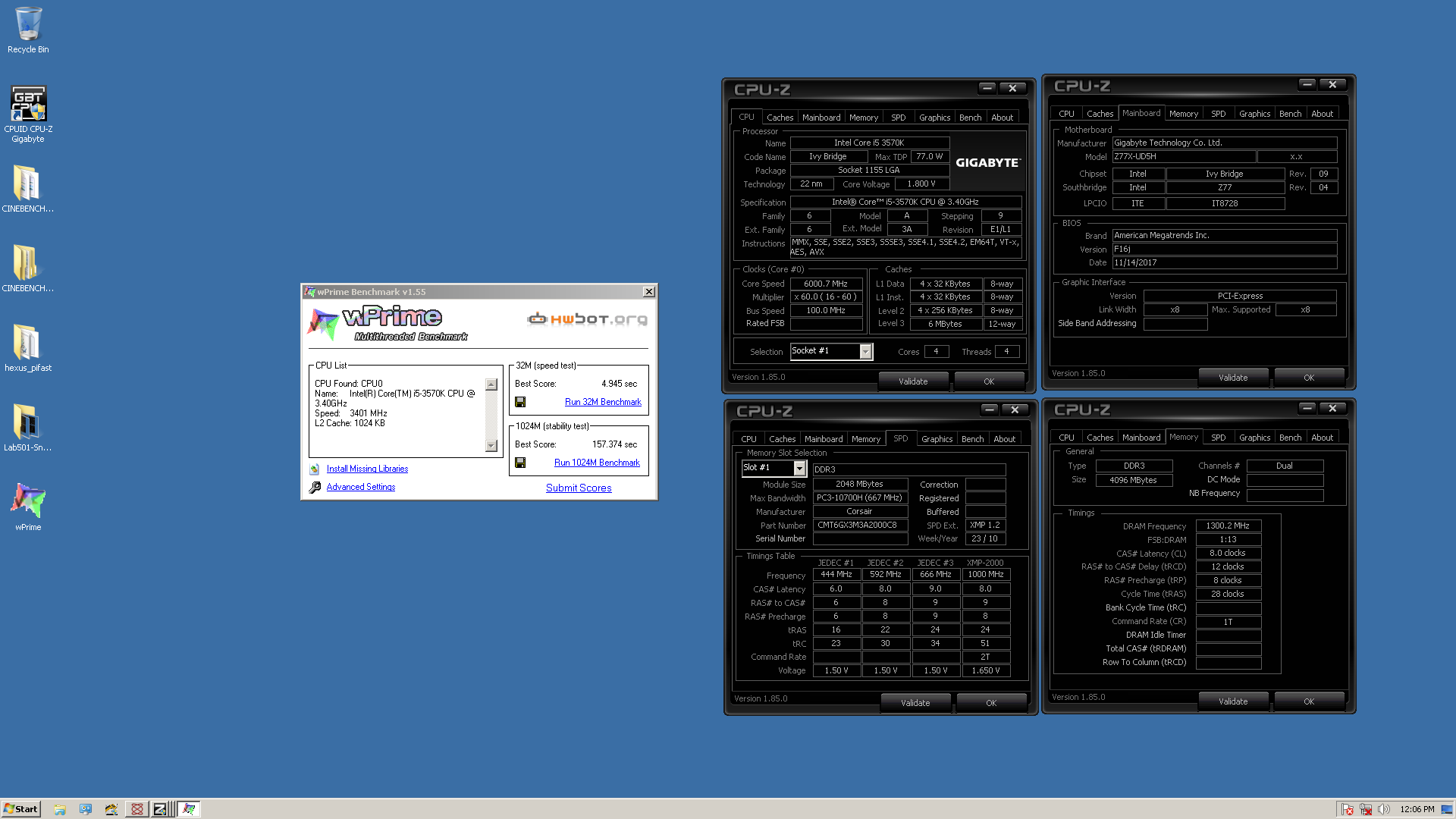Image resolution: width=1456 pixels, height=819 pixels.
Task: Click the wPrime title bar icon
Action: [309, 292]
